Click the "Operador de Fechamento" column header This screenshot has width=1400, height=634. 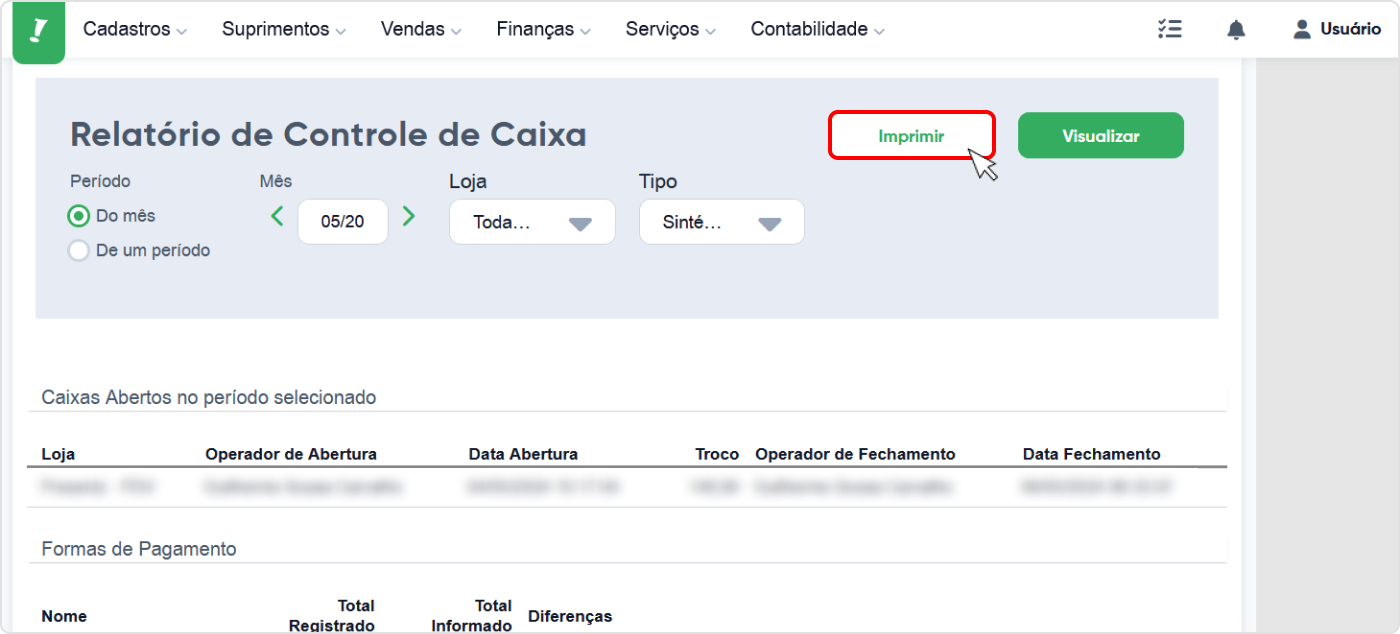tap(855, 454)
